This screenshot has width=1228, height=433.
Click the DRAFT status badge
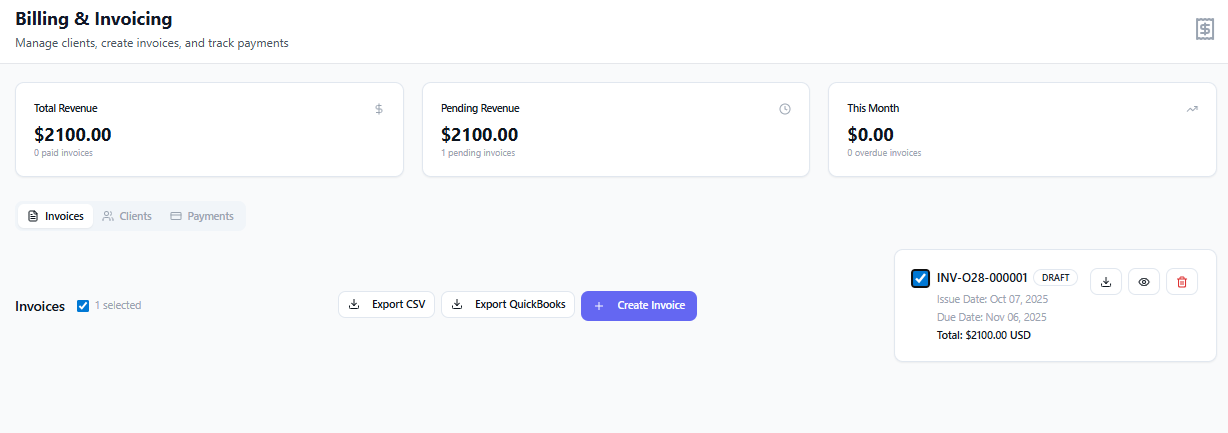click(1055, 278)
